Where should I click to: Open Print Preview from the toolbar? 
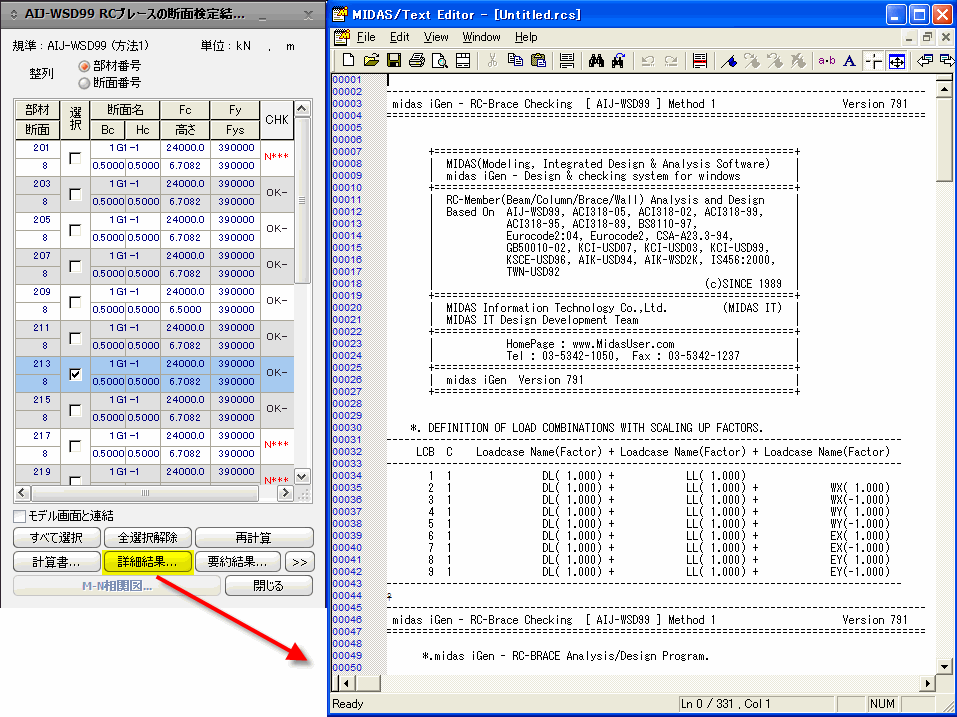pos(439,60)
